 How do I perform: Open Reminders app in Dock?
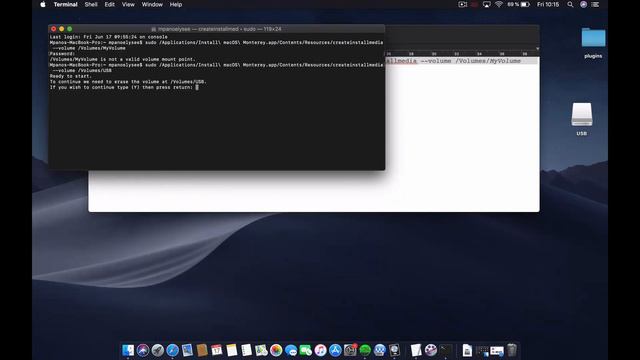click(247, 350)
